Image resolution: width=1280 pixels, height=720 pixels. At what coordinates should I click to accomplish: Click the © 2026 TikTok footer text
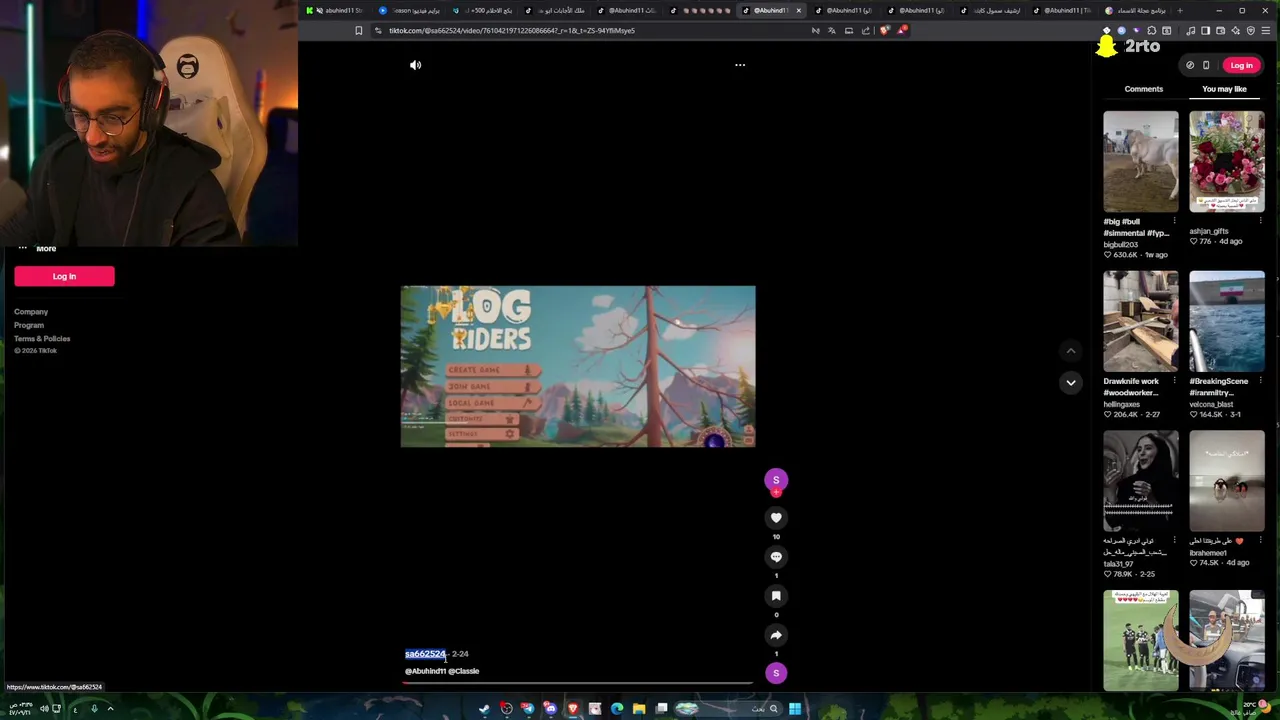pyautogui.click(x=35, y=351)
